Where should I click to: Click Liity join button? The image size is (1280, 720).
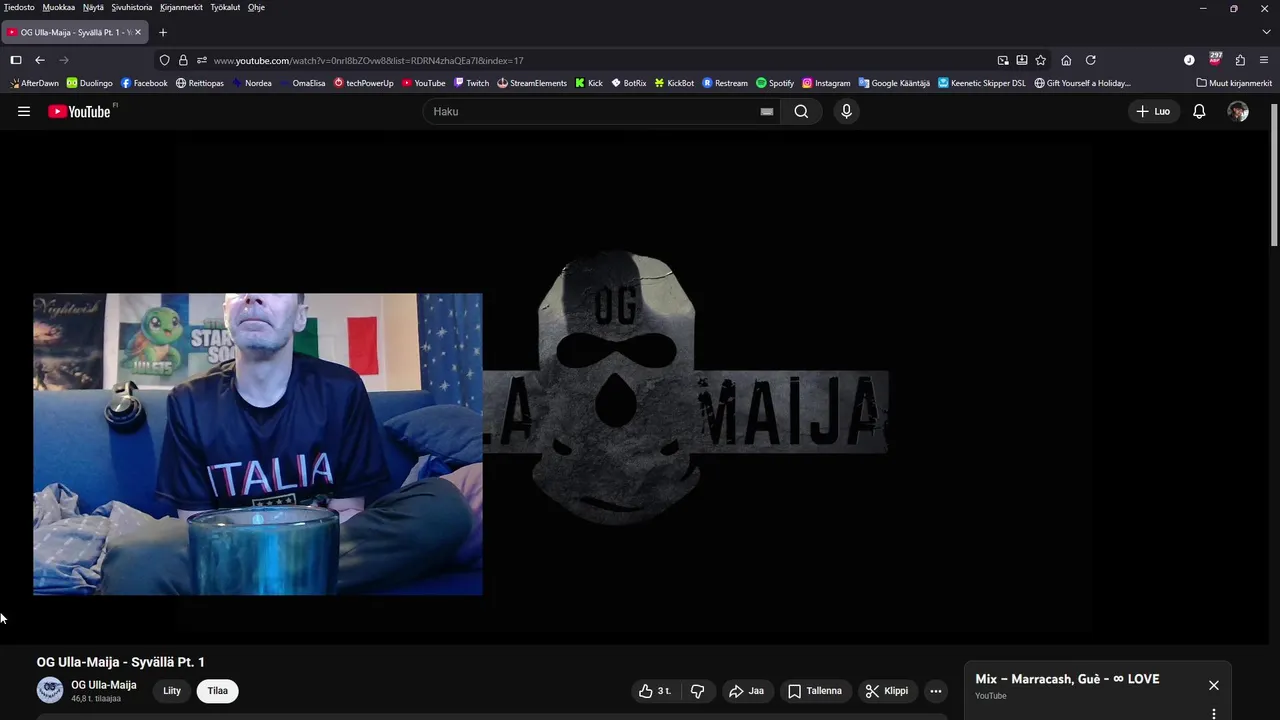click(172, 691)
